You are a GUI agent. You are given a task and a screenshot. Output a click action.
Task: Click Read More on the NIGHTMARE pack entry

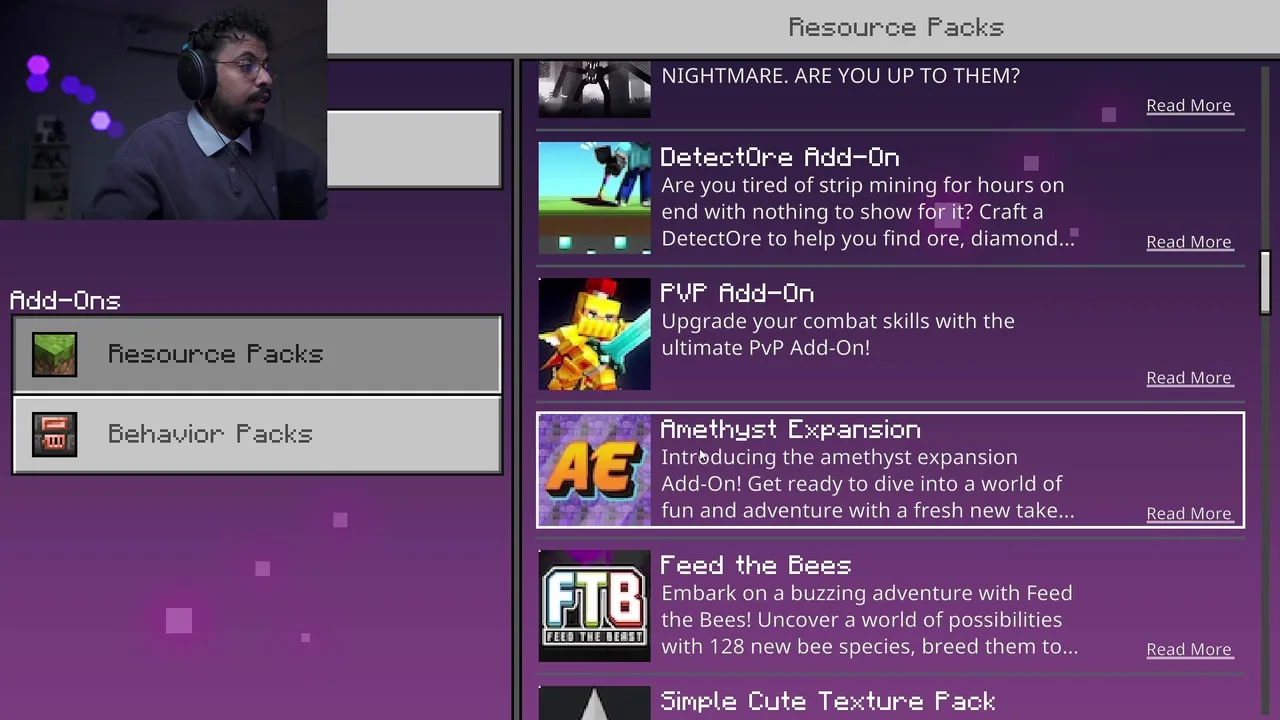pos(1188,106)
